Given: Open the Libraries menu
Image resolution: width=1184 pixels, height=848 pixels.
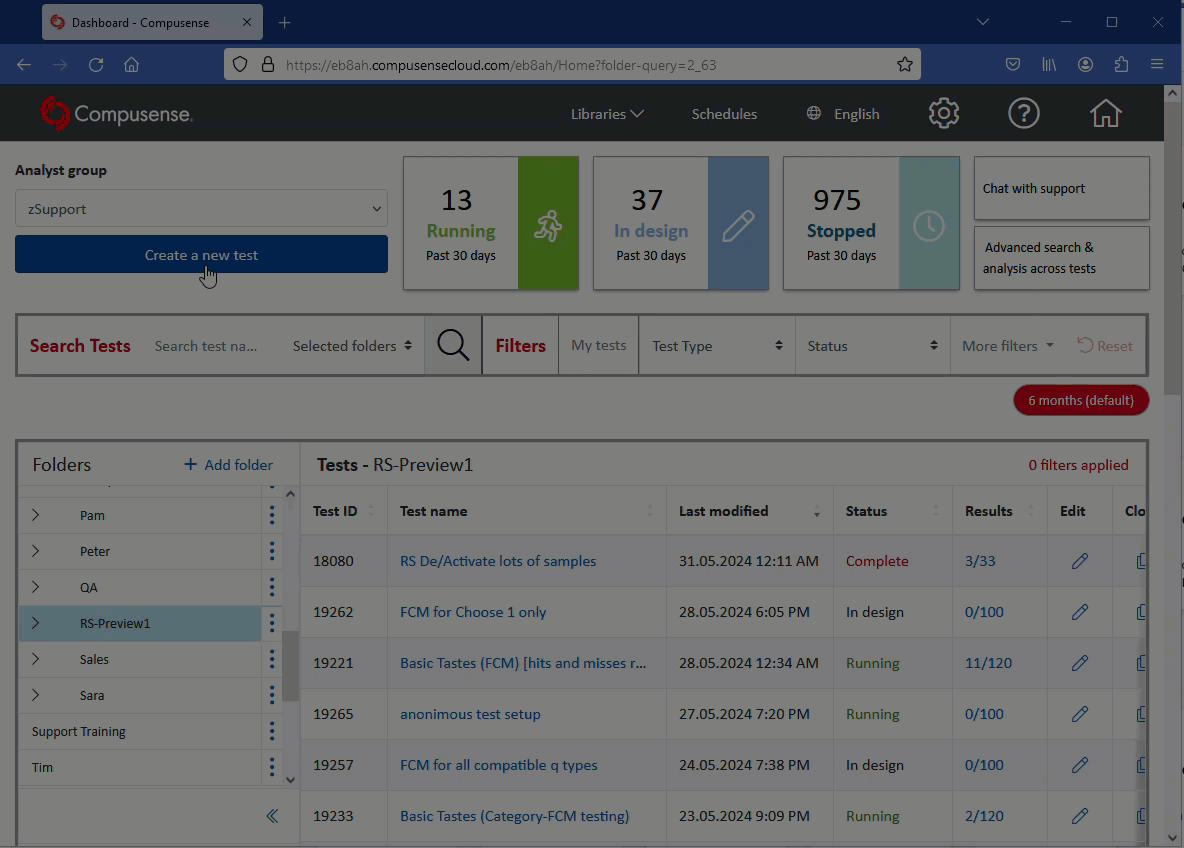Looking at the screenshot, I should [x=607, y=114].
